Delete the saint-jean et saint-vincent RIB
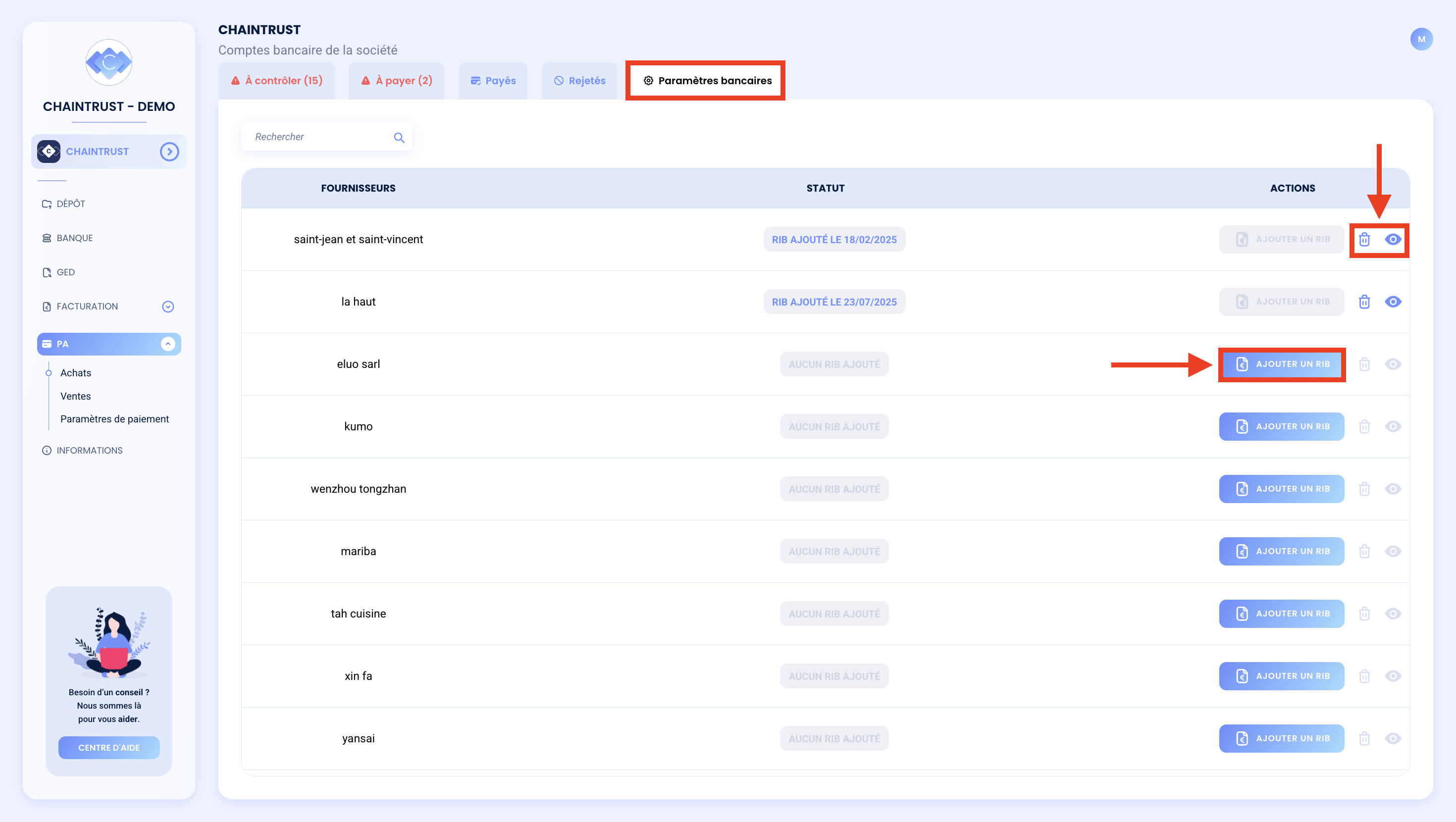 [x=1364, y=239]
